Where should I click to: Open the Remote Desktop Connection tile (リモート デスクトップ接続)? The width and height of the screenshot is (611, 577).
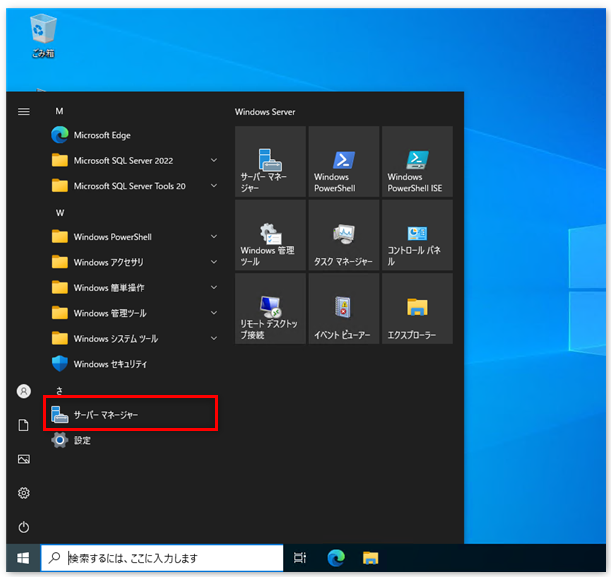270,309
